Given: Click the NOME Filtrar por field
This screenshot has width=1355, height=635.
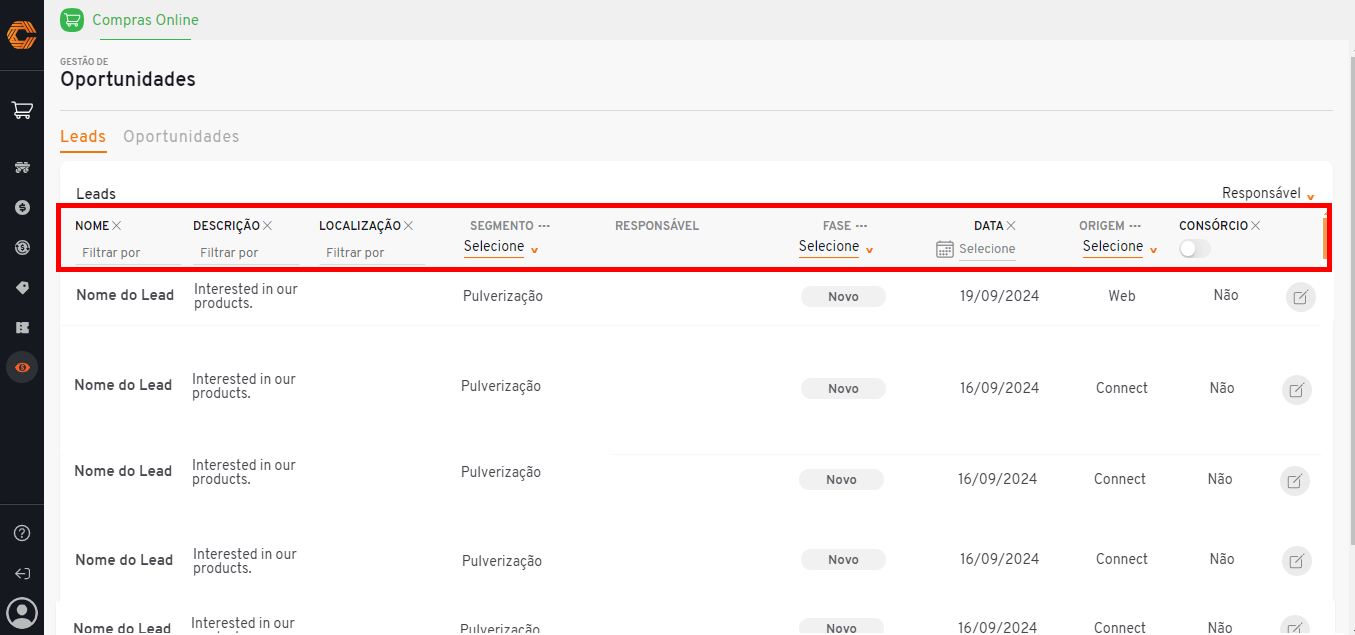Looking at the screenshot, I should click(x=128, y=253).
